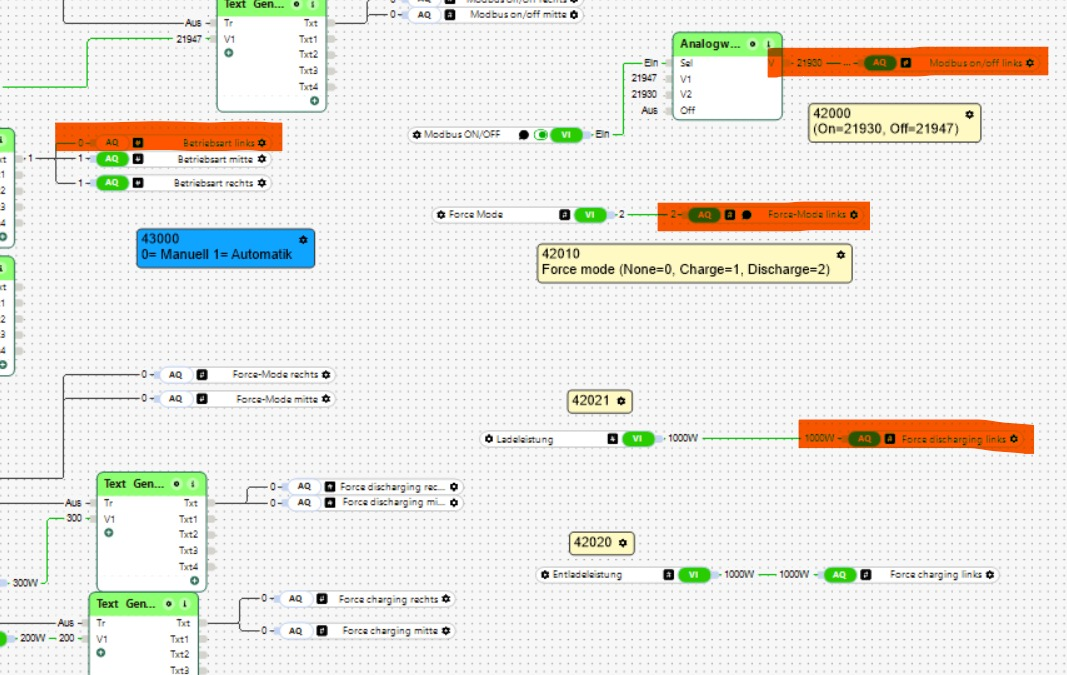
Task: Click the Ladeleistung label
Action: click(525, 439)
